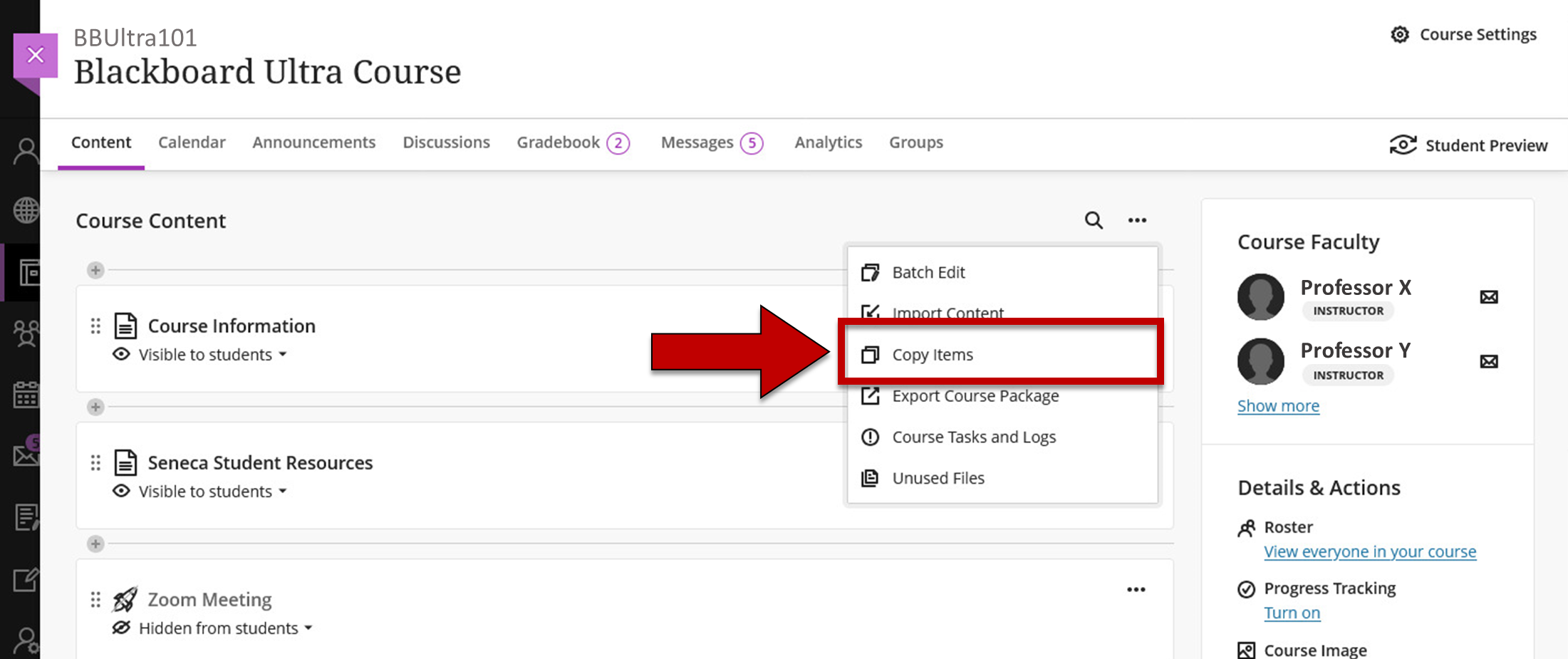Switch to the Content tab
Screen dimensions: 1568x659
101,142
